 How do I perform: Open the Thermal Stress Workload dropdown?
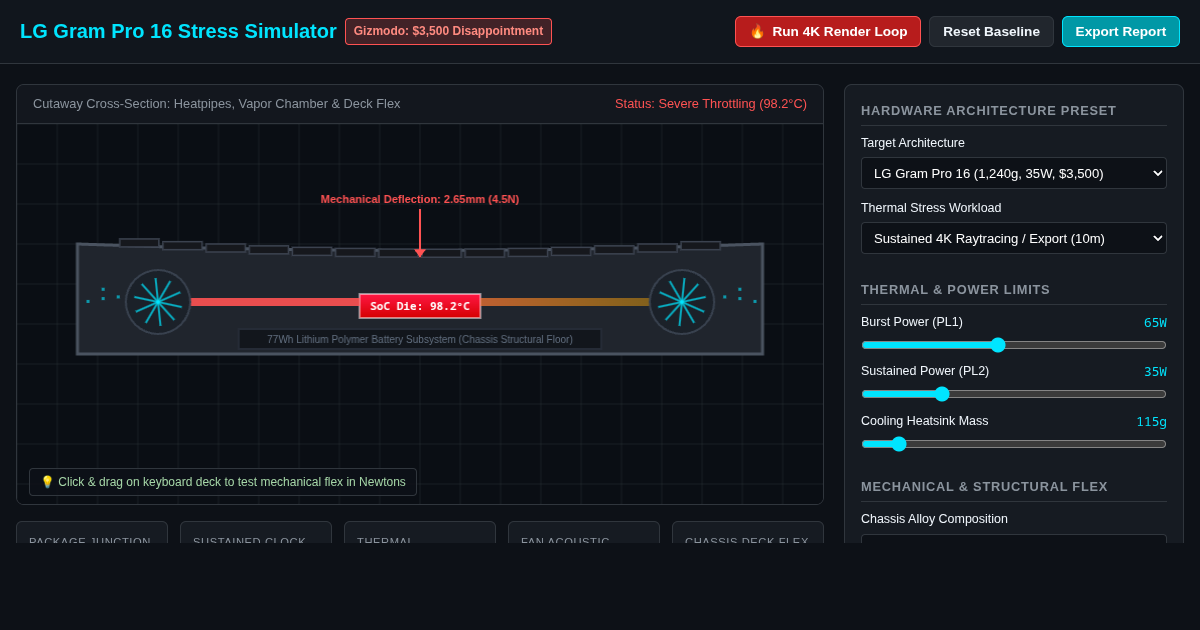point(1014,238)
